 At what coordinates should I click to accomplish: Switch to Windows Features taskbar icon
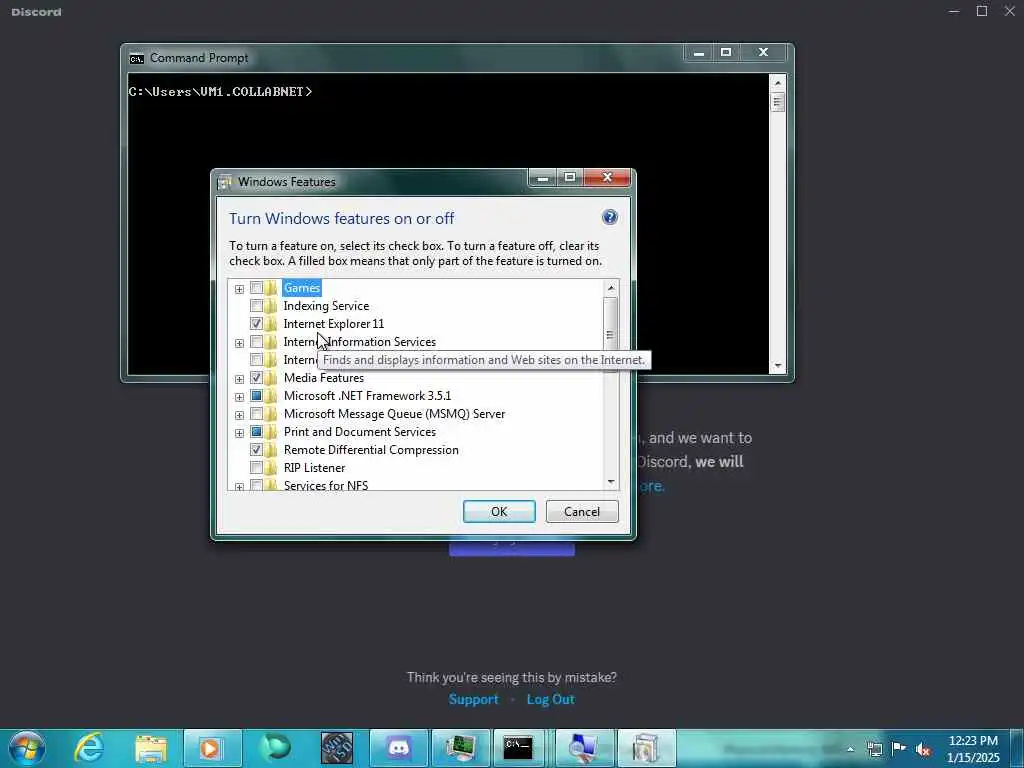tap(647, 748)
